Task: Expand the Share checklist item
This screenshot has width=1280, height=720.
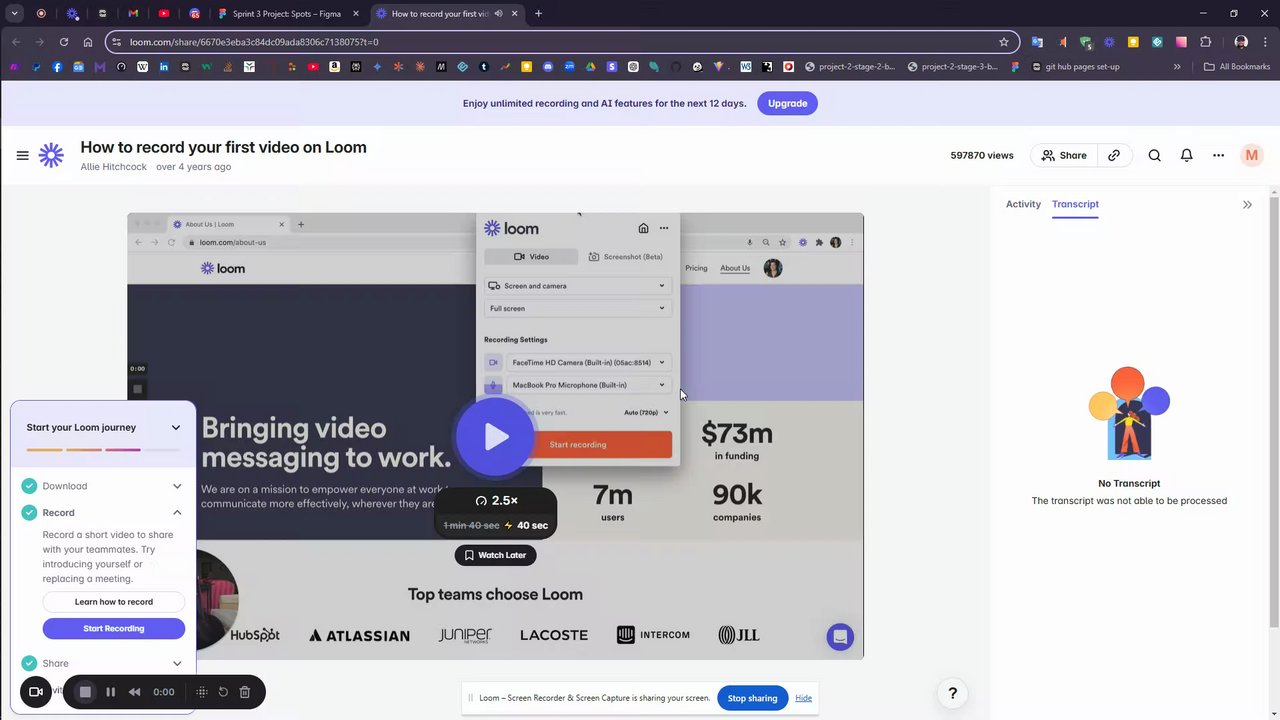Action: pos(177,663)
